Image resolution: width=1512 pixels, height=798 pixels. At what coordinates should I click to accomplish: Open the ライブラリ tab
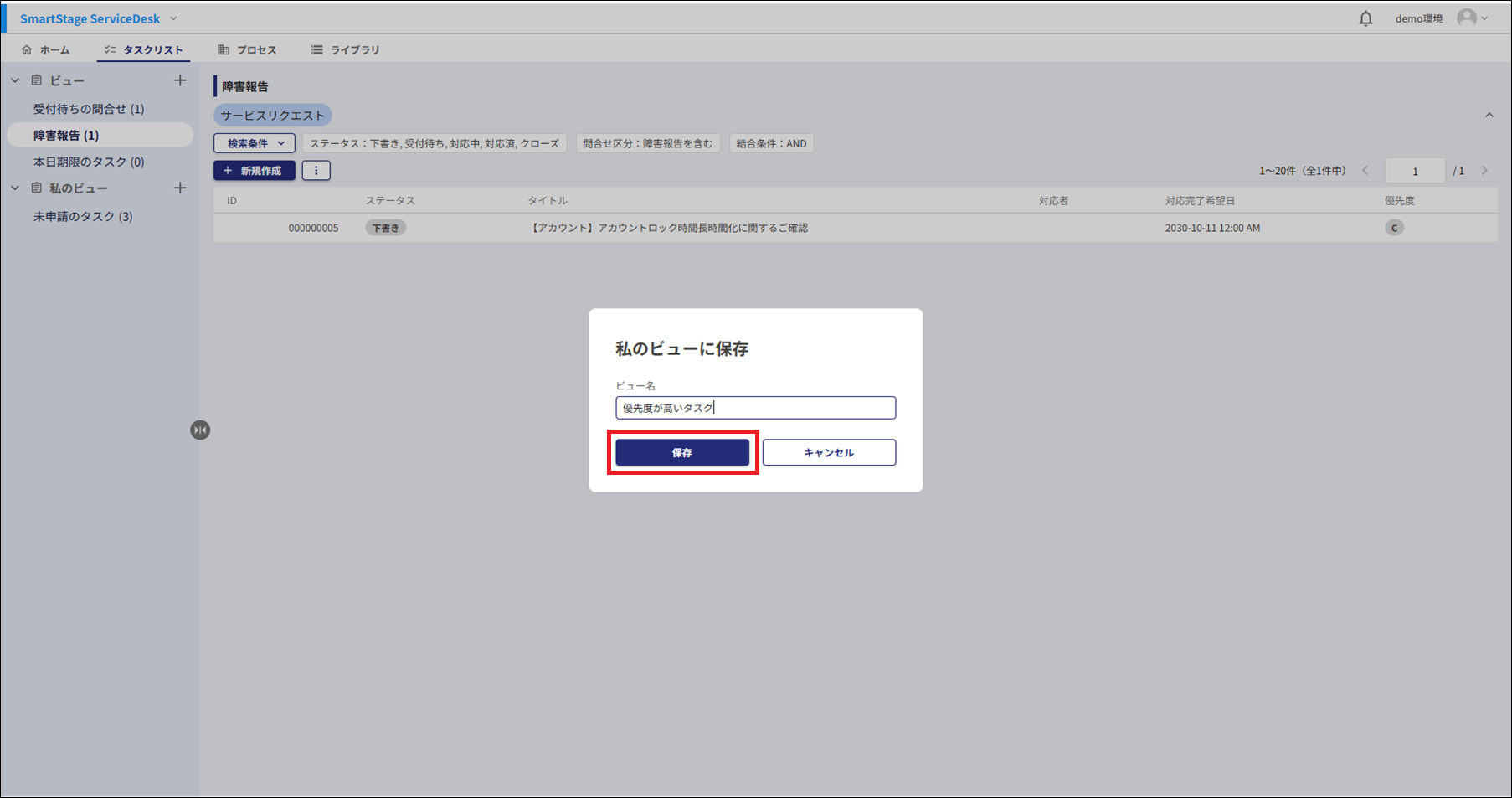pyautogui.click(x=346, y=50)
